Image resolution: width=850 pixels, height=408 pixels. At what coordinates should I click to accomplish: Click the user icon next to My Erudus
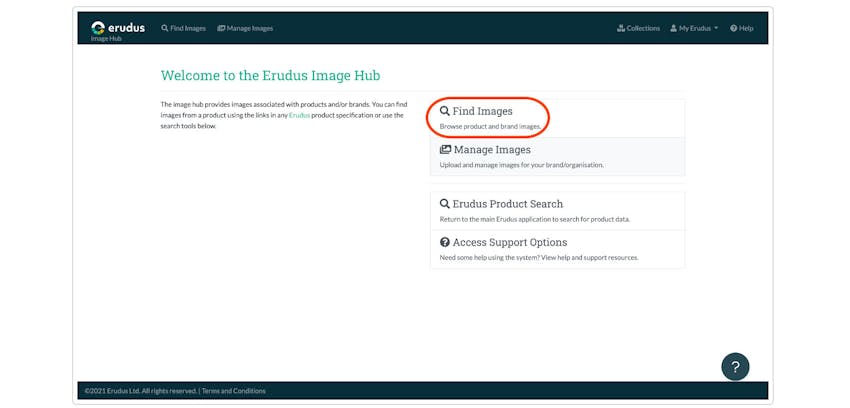pyautogui.click(x=673, y=28)
